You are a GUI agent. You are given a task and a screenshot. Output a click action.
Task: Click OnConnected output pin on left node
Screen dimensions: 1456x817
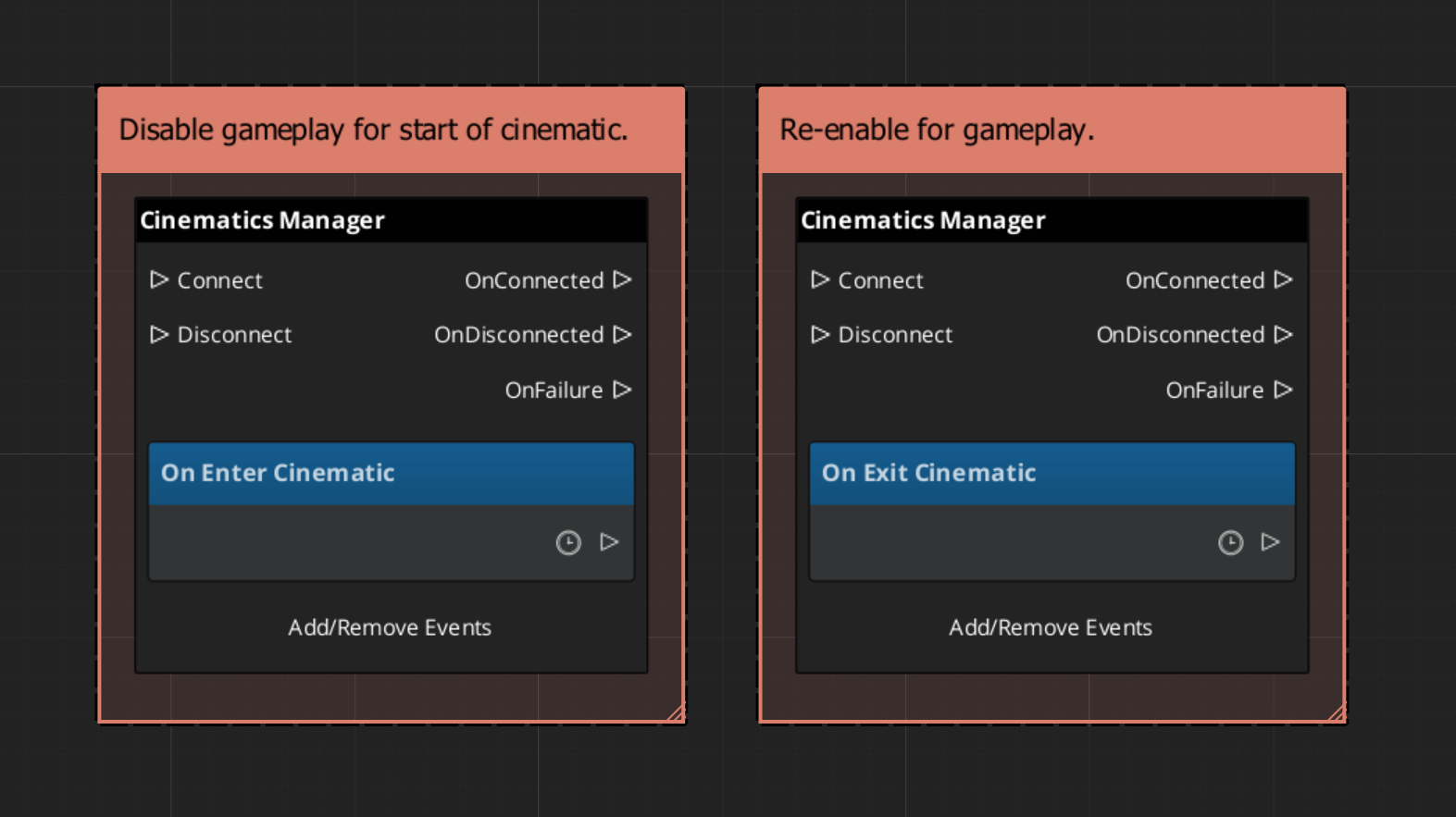pyautogui.click(x=622, y=279)
